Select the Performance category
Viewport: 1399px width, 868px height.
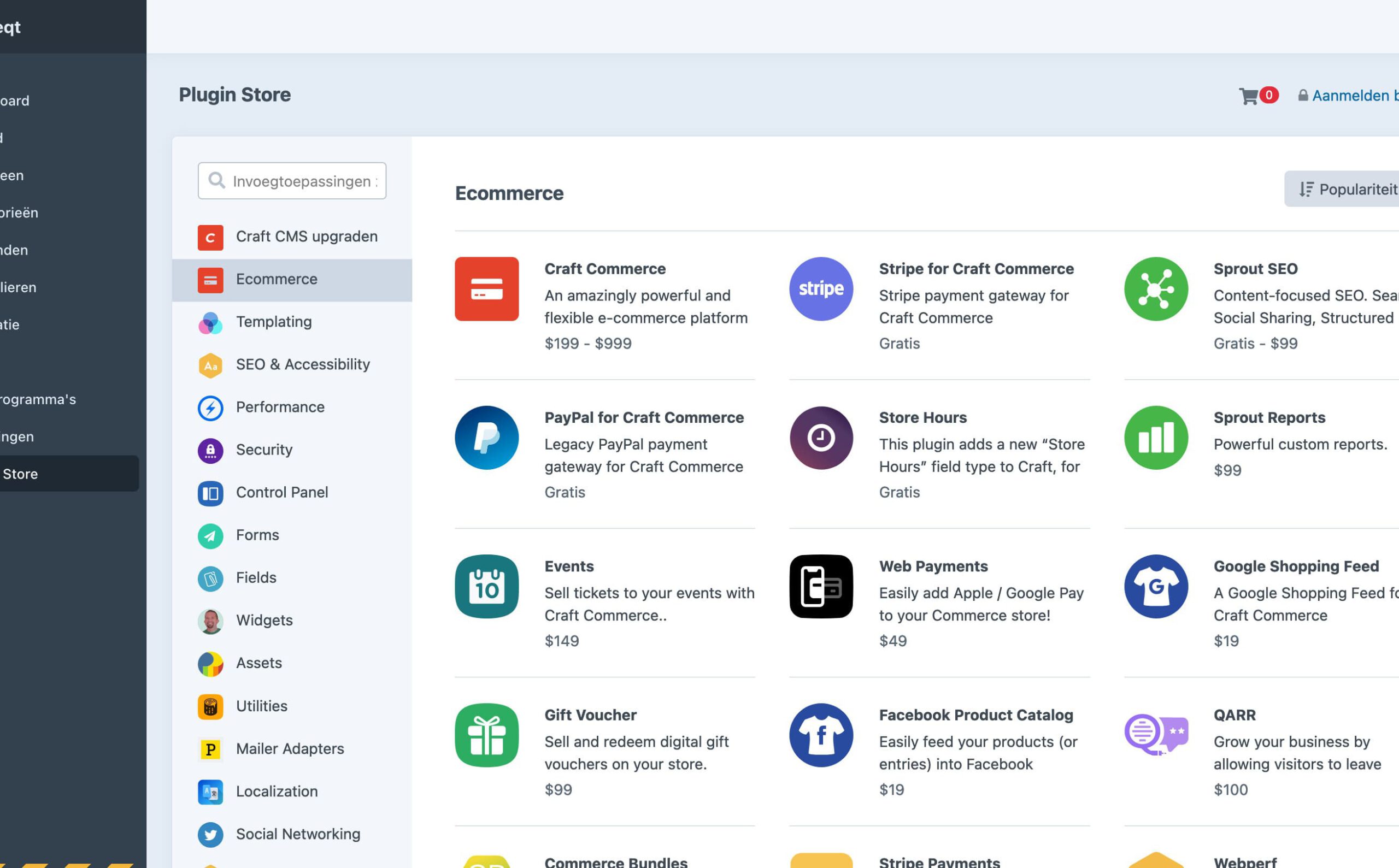[292, 408]
